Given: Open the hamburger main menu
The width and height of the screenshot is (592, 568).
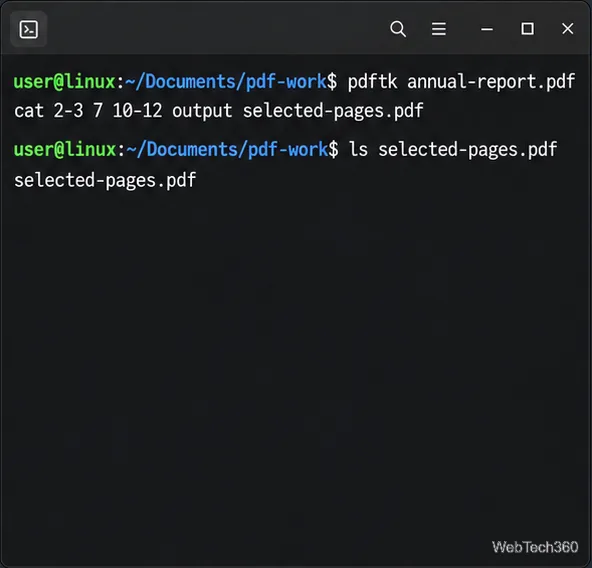Looking at the screenshot, I should [x=439, y=29].
